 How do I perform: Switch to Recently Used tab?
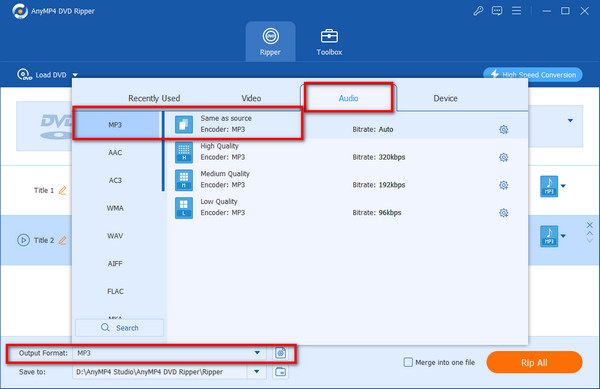pos(154,98)
